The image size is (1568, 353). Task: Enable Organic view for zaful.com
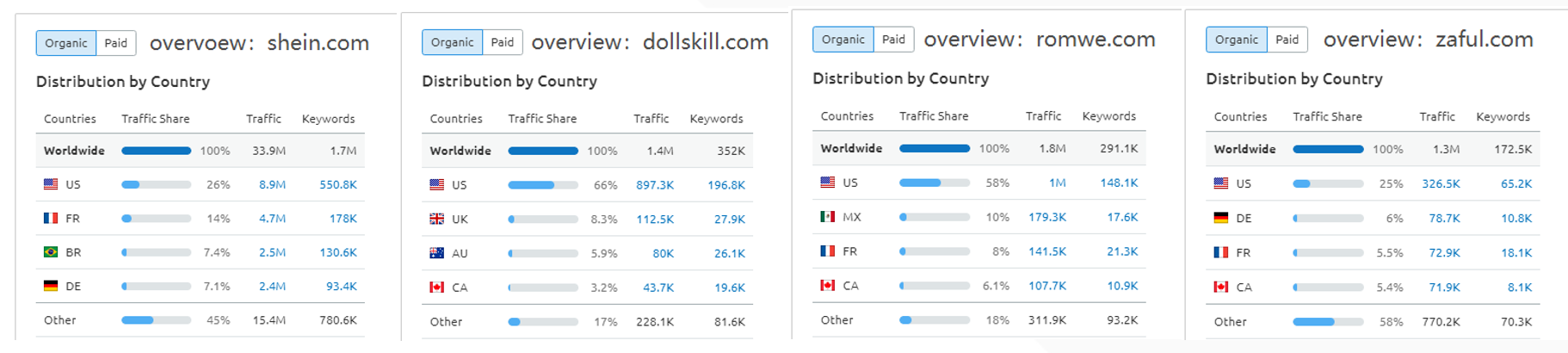(1237, 40)
